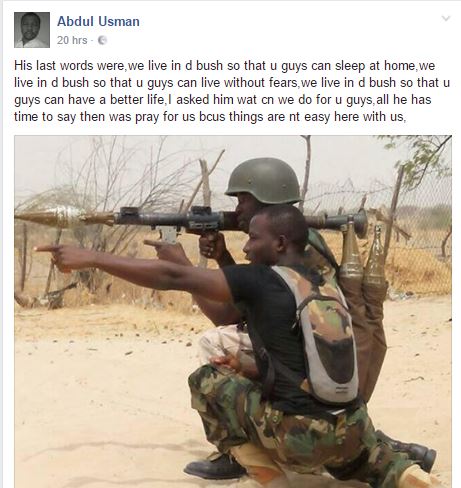This screenshot has height=488, width=461.
Task: Open Abdul Usman's profile picture
Action: tap(32, 30)
